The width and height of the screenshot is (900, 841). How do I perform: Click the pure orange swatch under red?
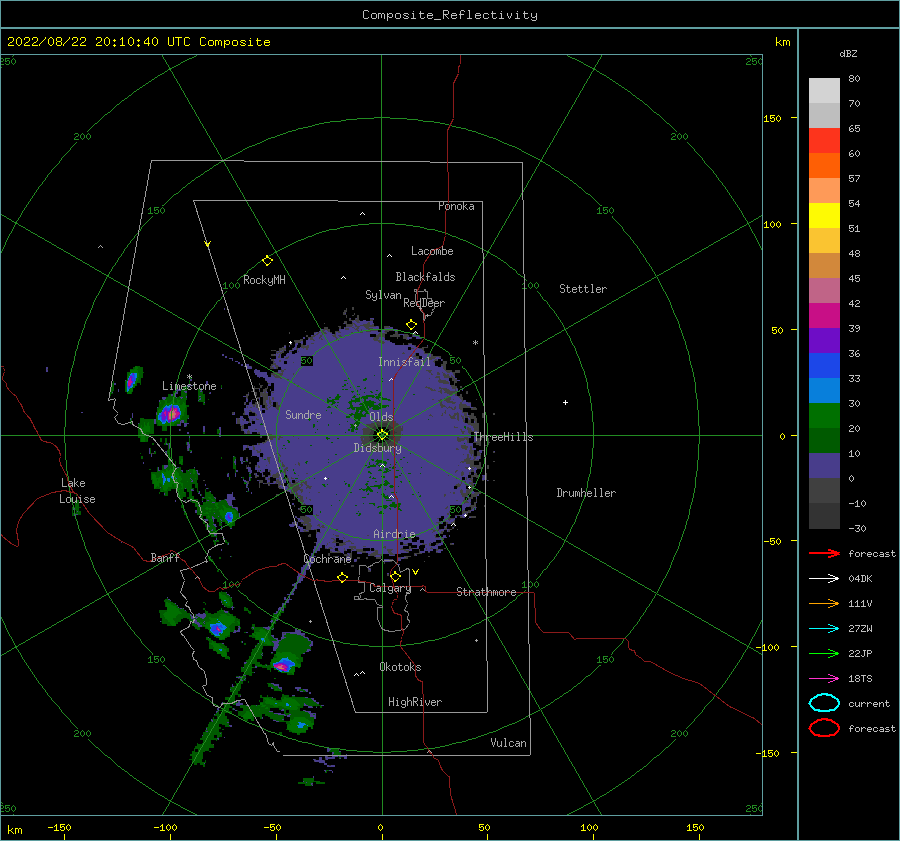[824, 165]
